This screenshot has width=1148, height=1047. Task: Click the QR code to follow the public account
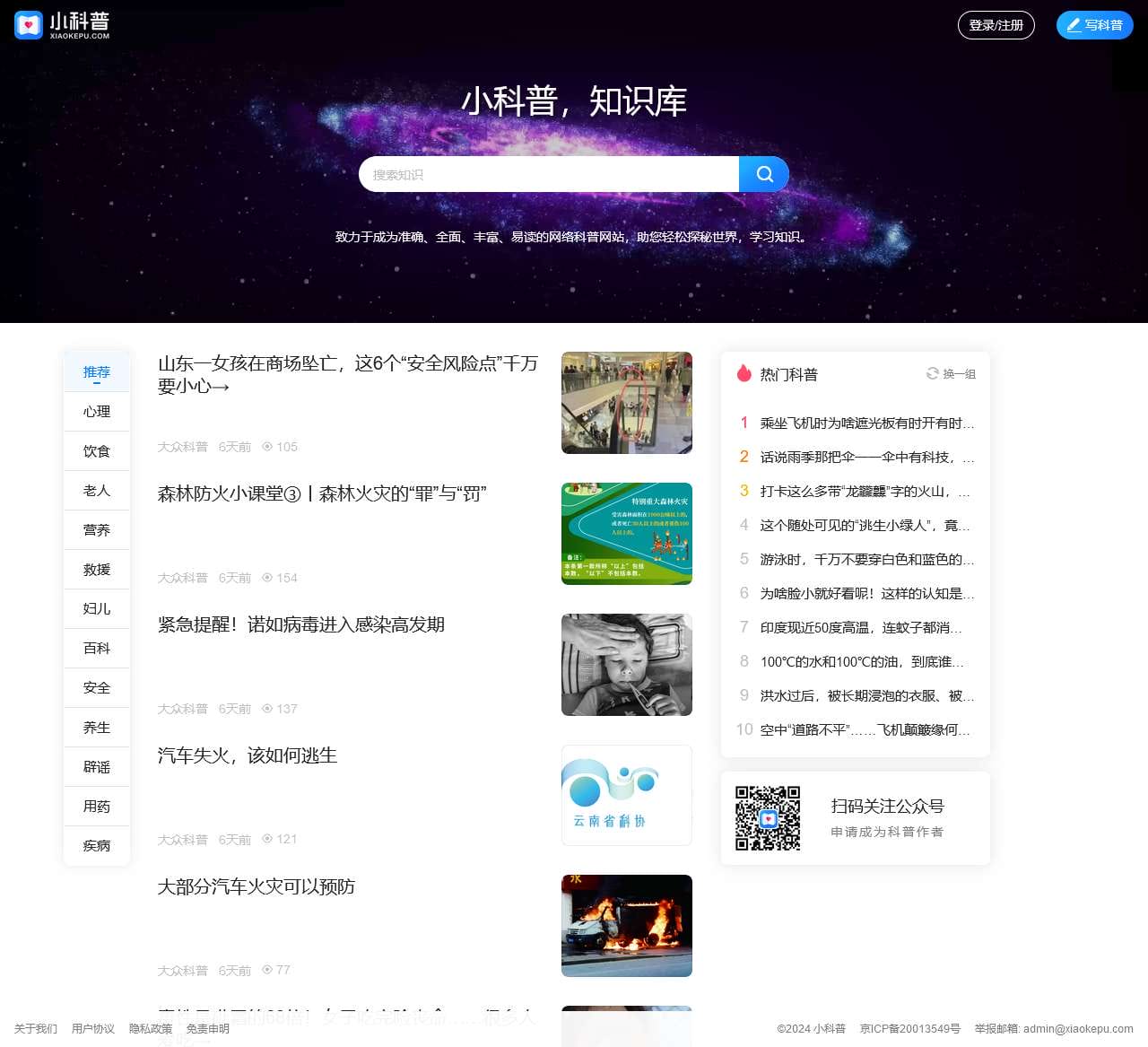point(768,818)
